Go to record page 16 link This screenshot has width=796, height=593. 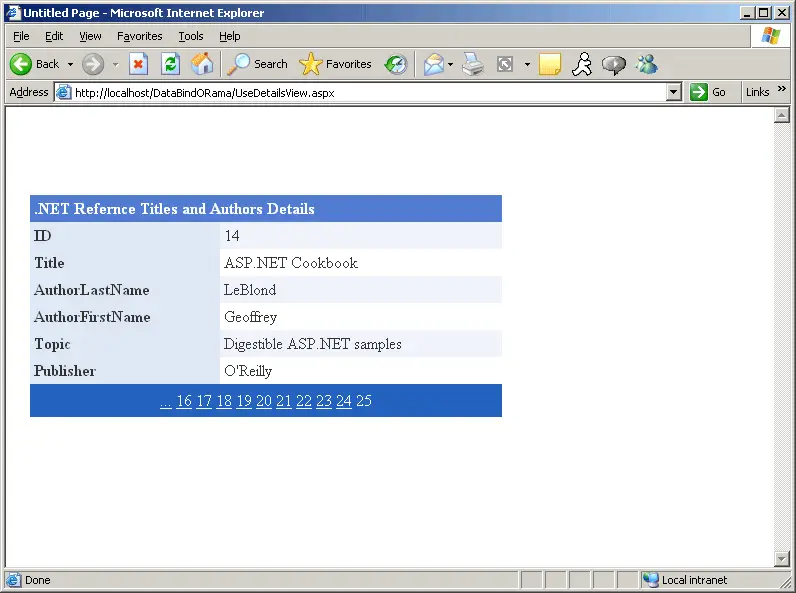coord(184,401)
